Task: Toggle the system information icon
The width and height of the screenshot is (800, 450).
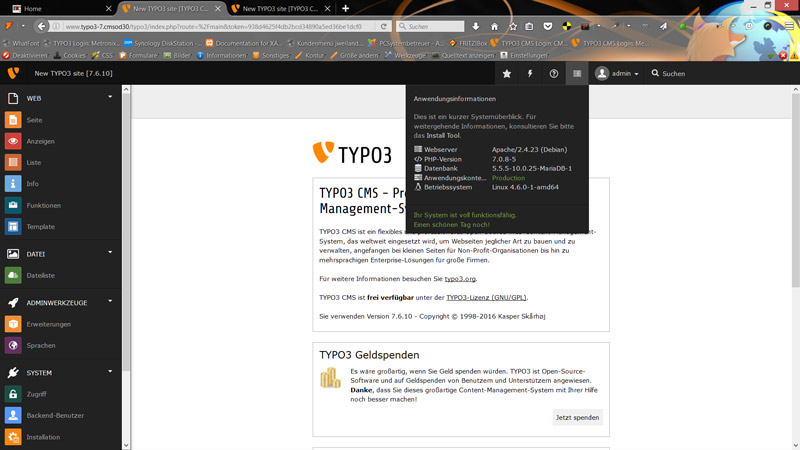Action: pyautogui.click(x=577, y=73)
